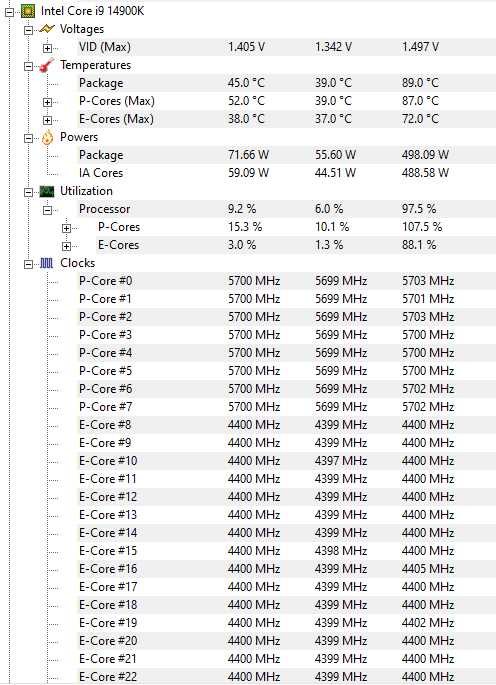Select the Clocks label
This screenshot has width=496, height=685.
78,263
